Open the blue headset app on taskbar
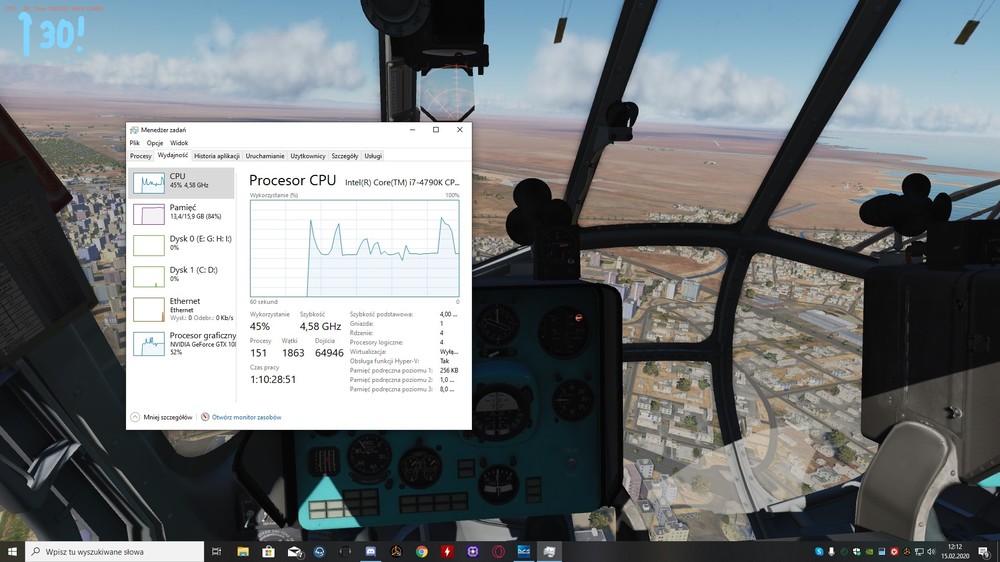 (320, 551)
